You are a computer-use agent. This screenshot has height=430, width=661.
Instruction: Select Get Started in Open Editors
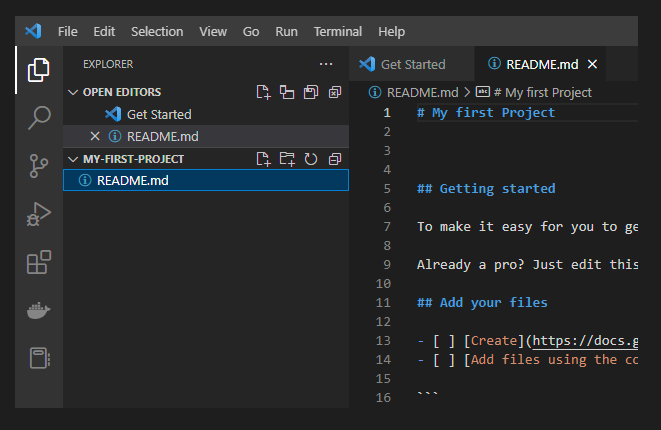[206, 114]
